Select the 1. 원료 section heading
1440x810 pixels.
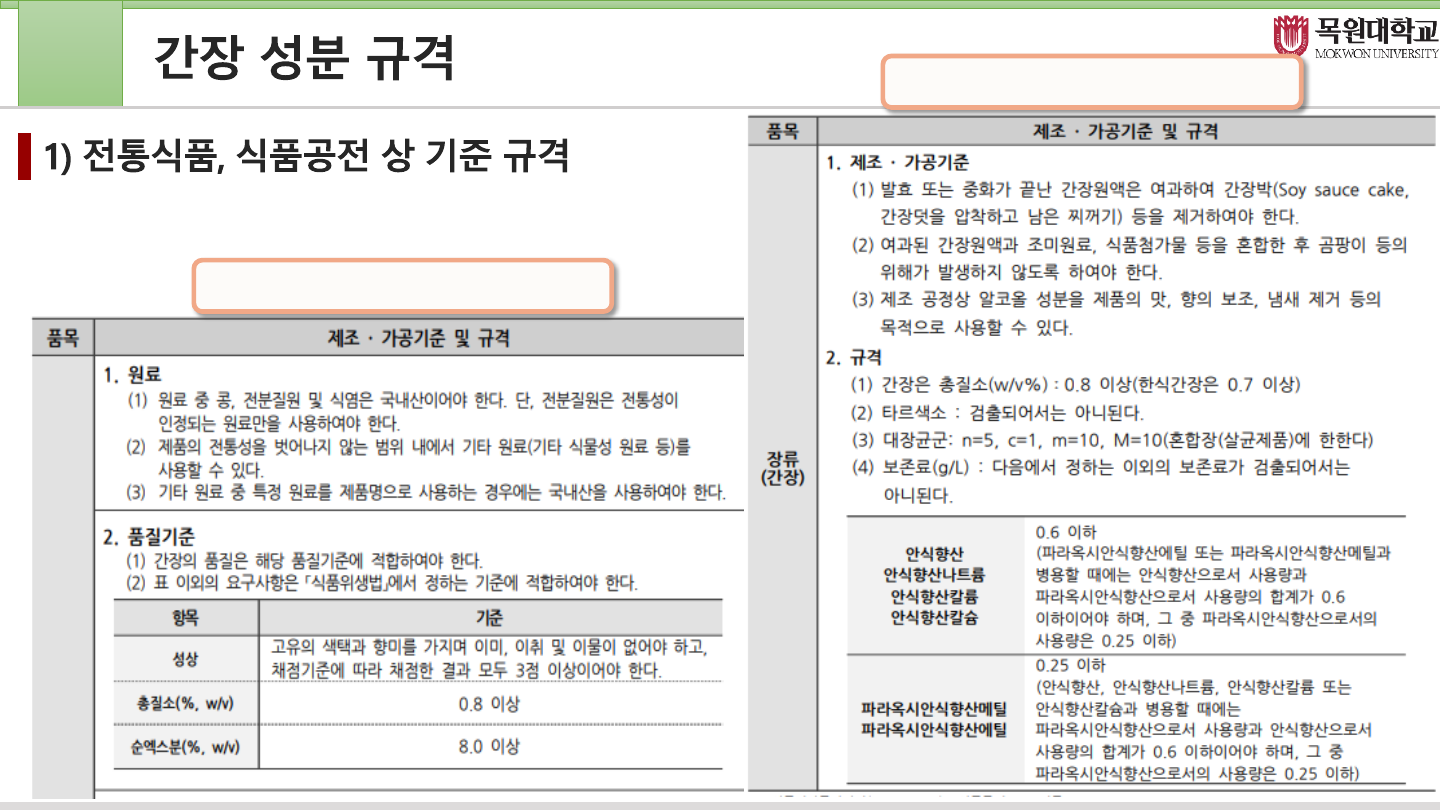(132, 375)
